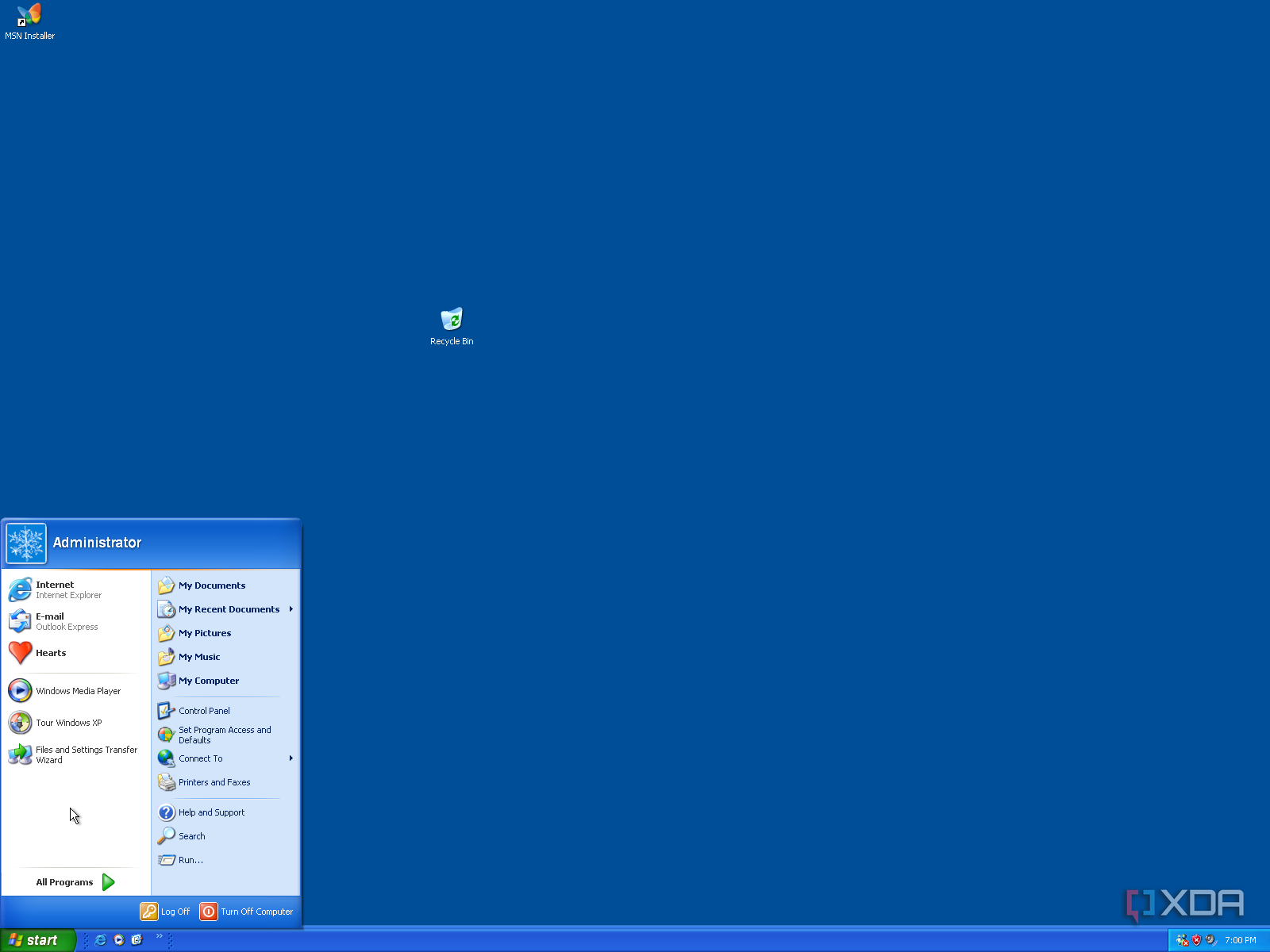The image size is (1270, 952).
Task: Launch Internet Explorer from Quick Launch
Action: (x=100, y=940)
